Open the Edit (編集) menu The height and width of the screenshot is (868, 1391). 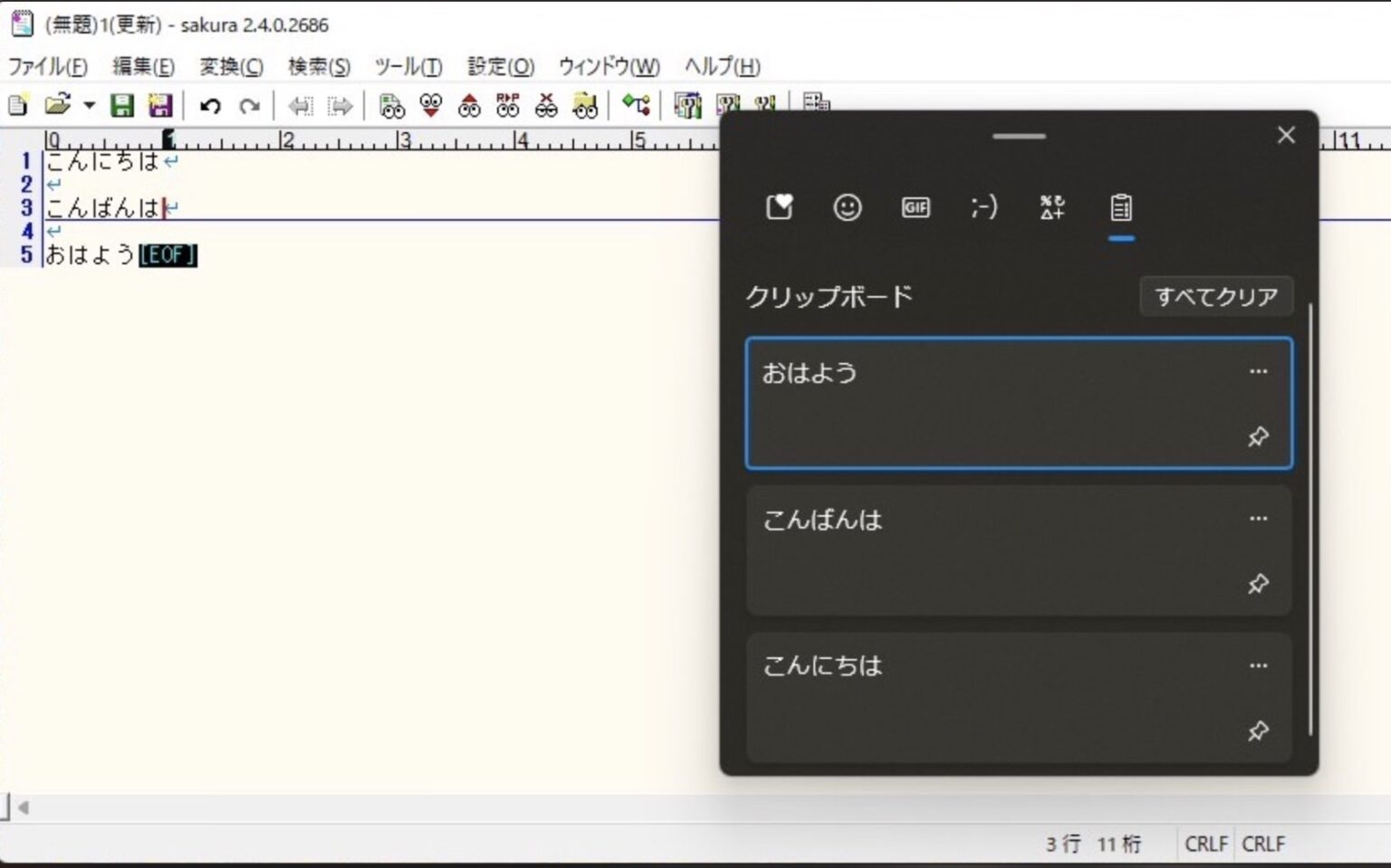point(143,66)
